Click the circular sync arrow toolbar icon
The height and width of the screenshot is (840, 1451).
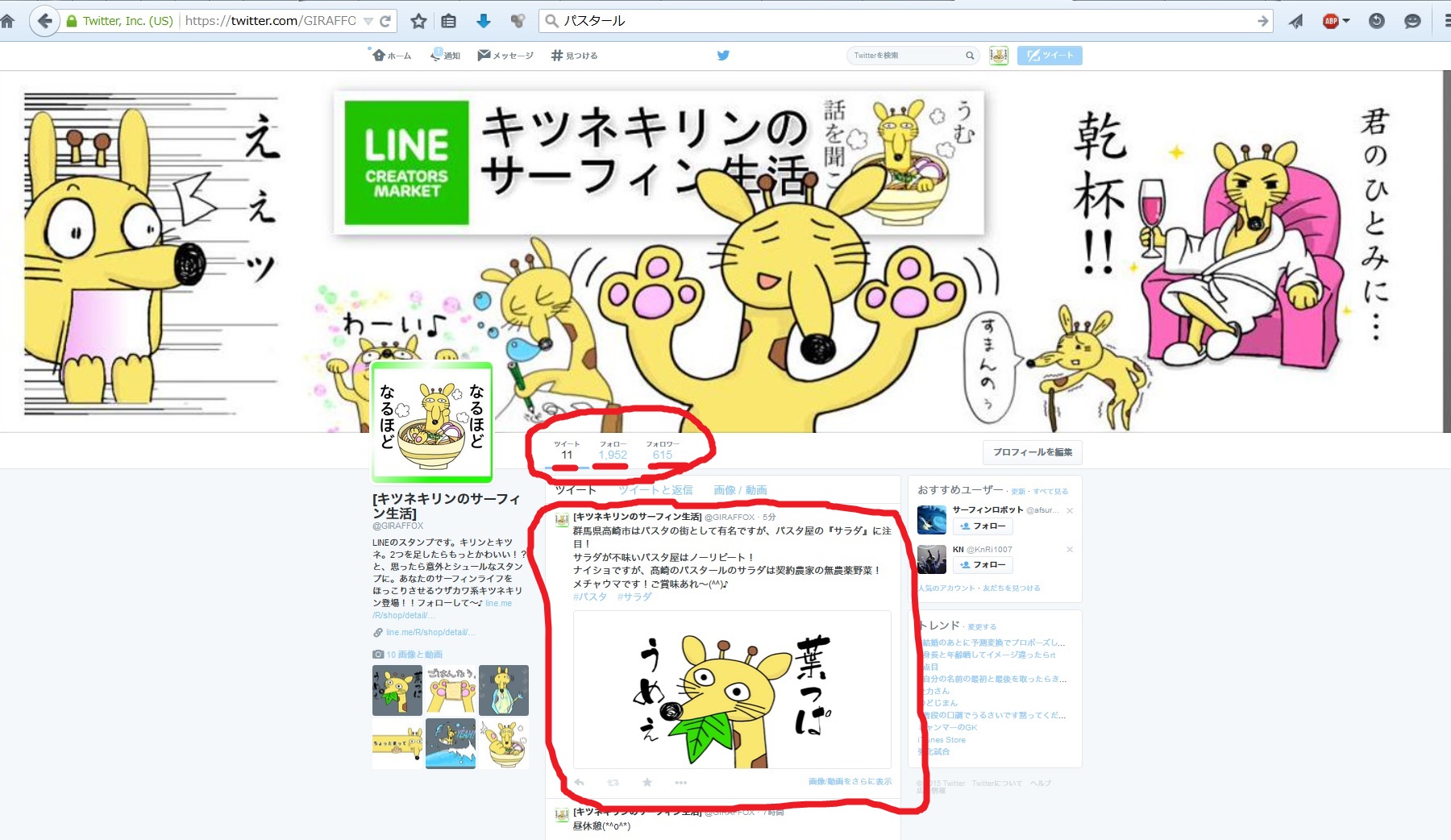[x=1377, y=21]
